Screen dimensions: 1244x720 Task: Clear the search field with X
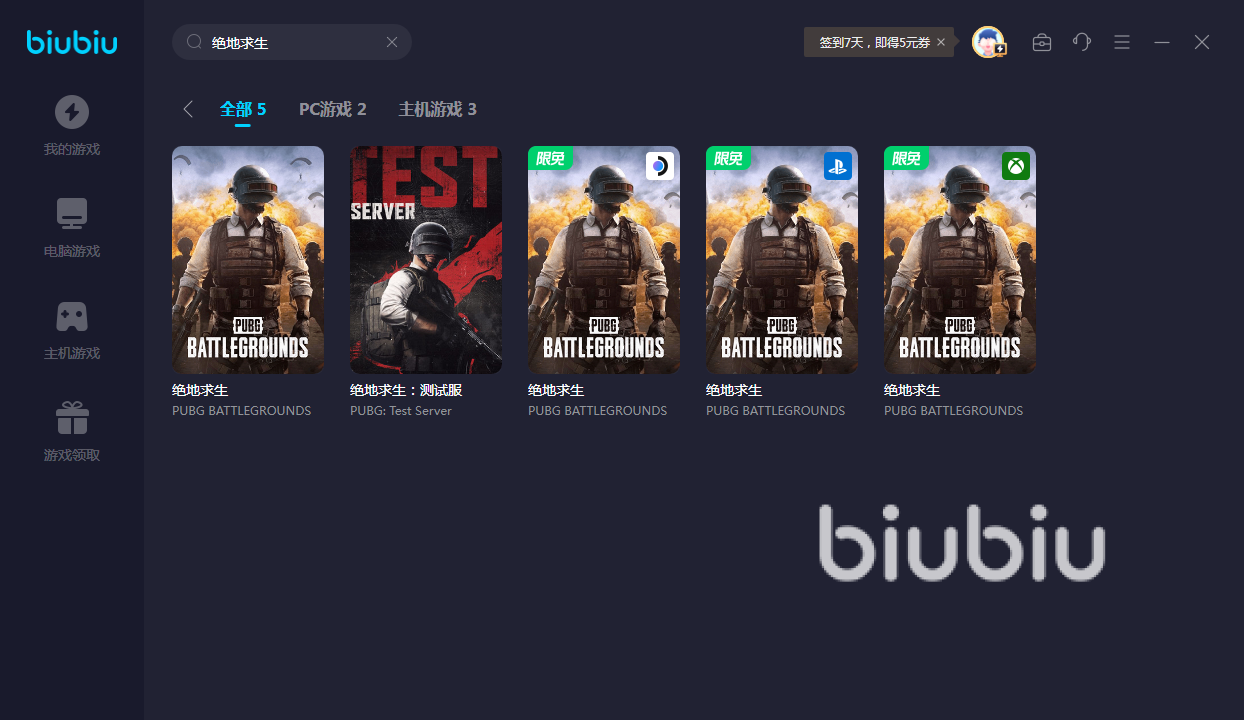(392, 42)
